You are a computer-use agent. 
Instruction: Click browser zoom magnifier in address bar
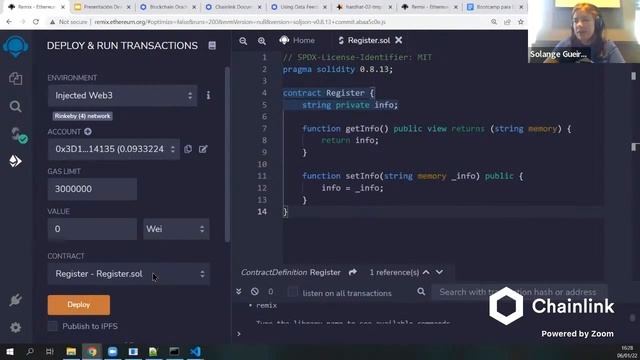tap(494, 22)
